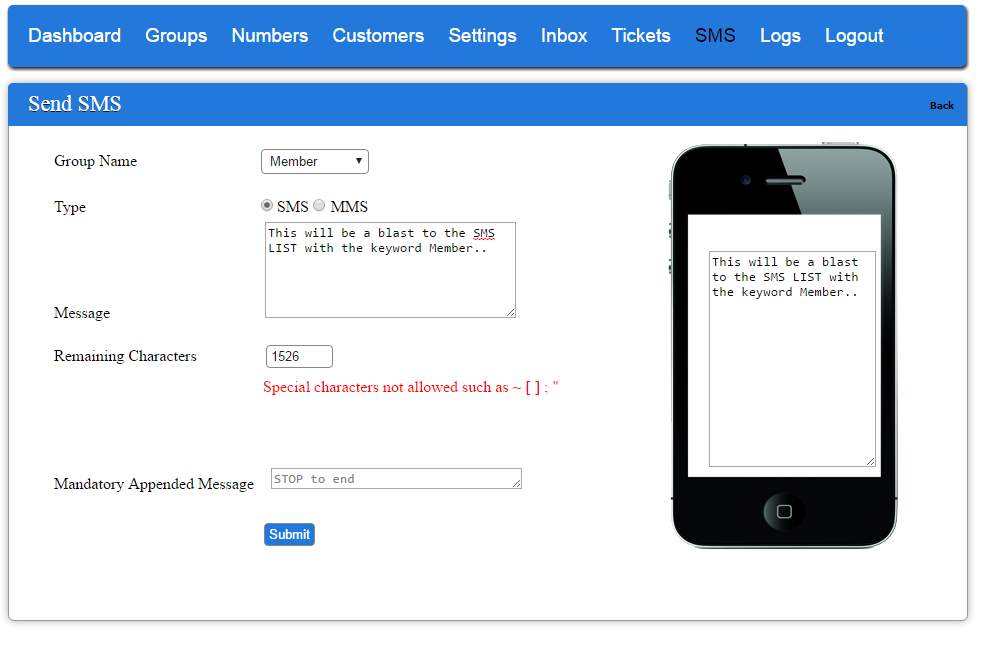The height and width of the screenshot is (650, 1002).
Task: Choose the MMS radio option
Action: tap(319, 205)
